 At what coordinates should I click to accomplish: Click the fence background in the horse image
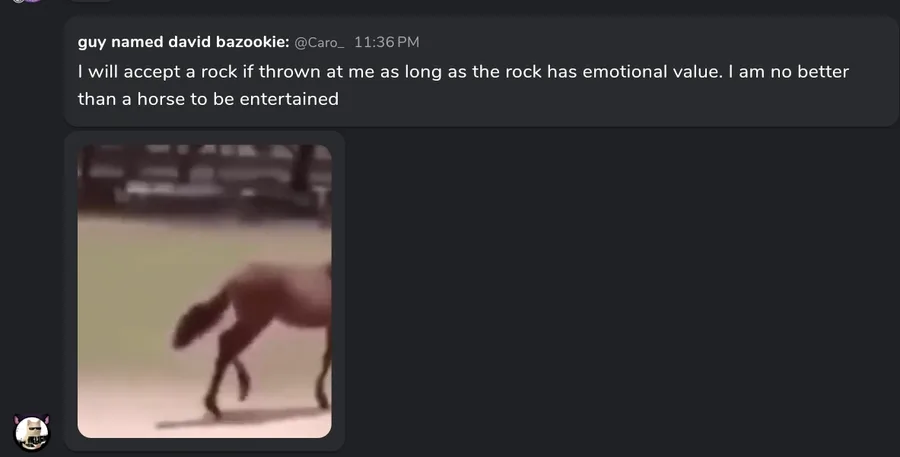point(204,179)
